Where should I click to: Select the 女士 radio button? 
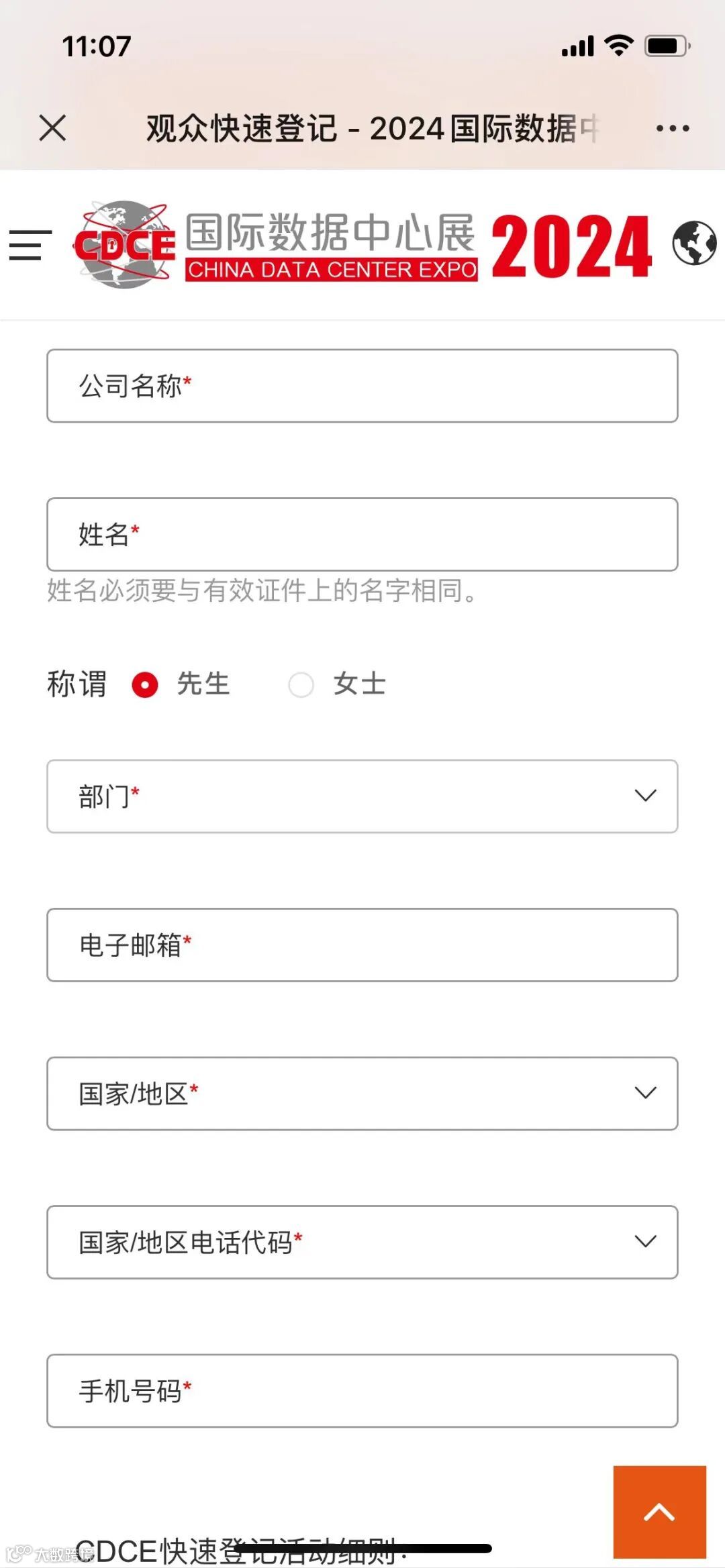(x=301, y=685)
